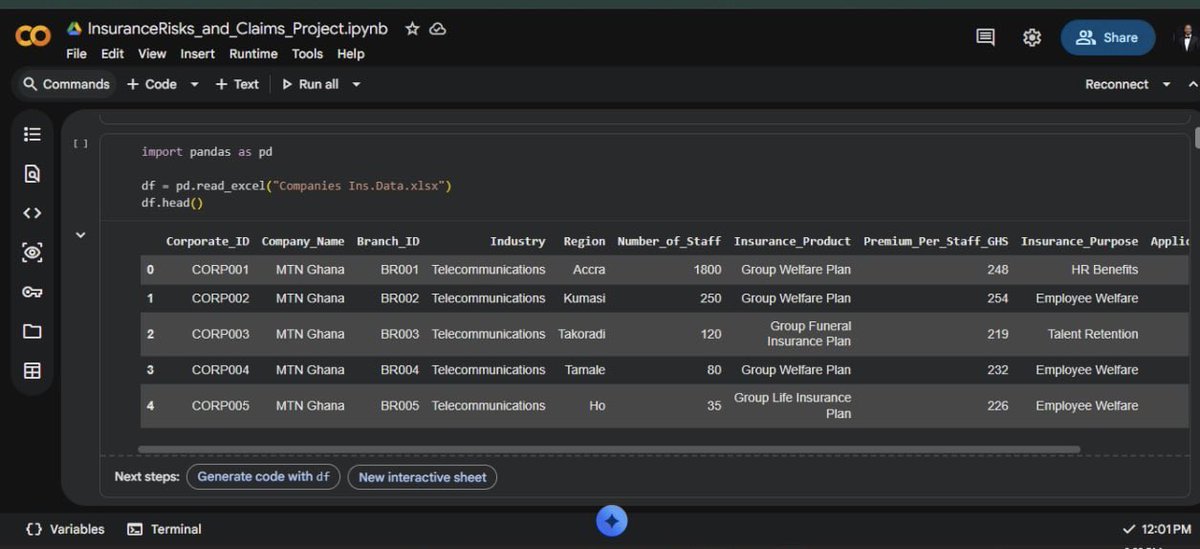Add a new Text cell
Viewport: 1200px width, 549px height.
(237, 84)
